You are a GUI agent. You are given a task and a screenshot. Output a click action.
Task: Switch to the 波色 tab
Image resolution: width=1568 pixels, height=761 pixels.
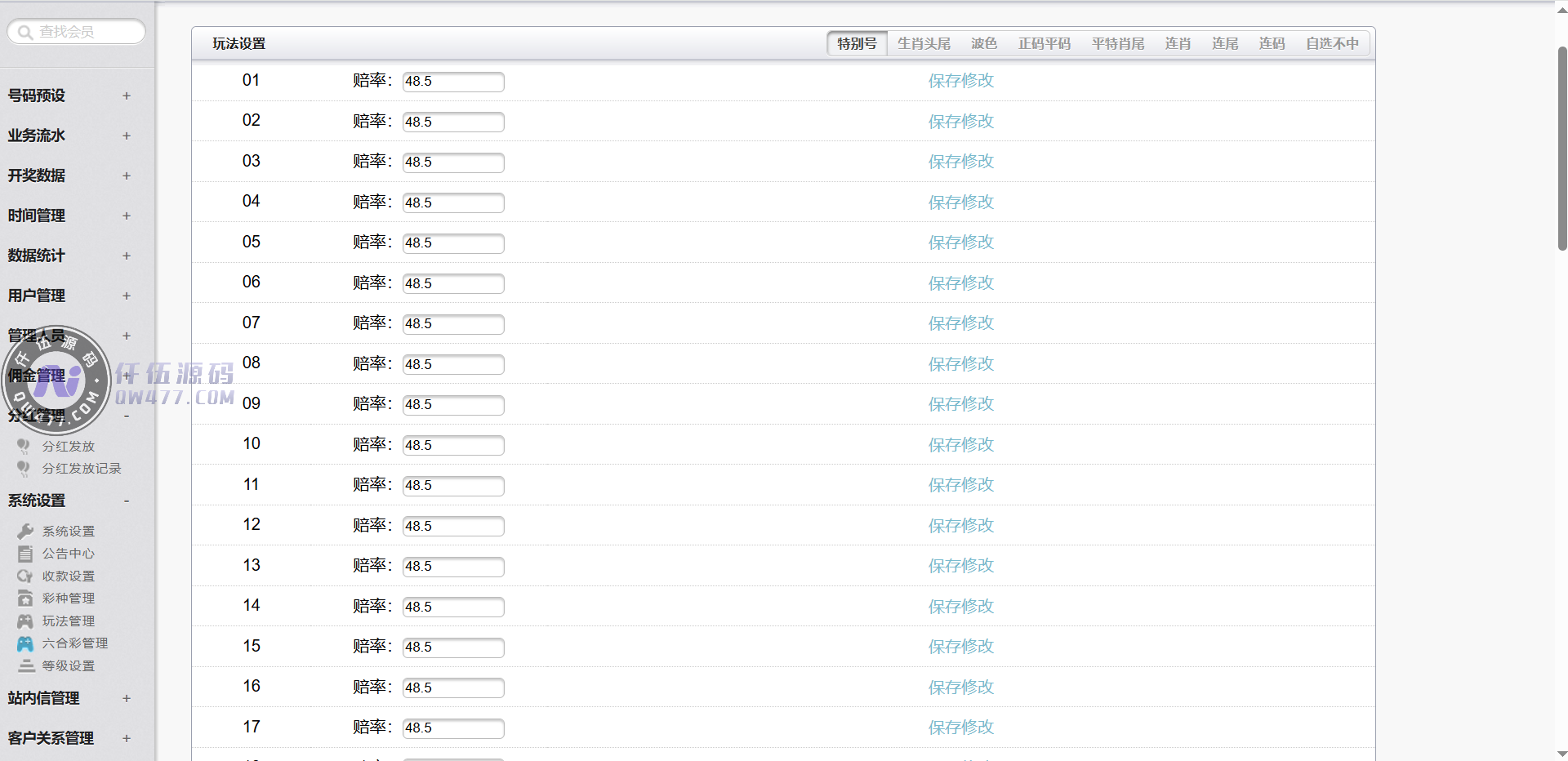(983, 44)
